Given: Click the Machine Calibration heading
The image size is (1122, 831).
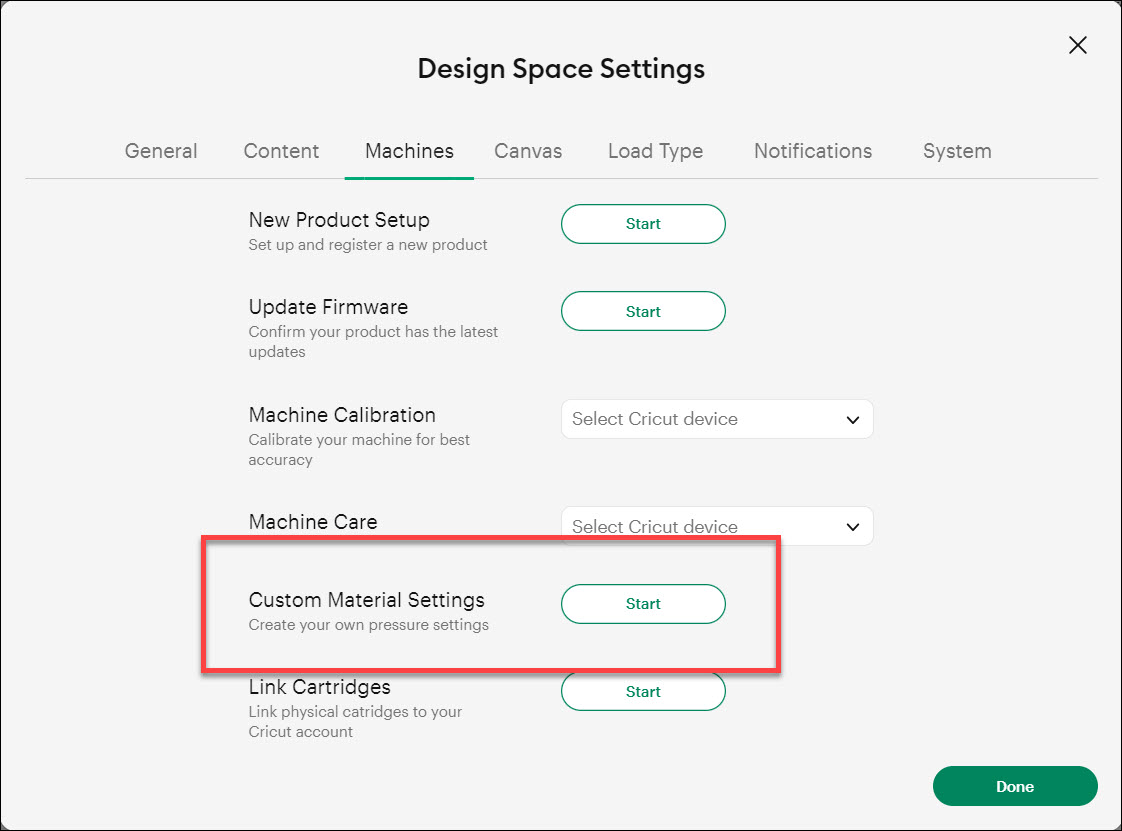Looking at the screenshot, I should pos(342,415).
